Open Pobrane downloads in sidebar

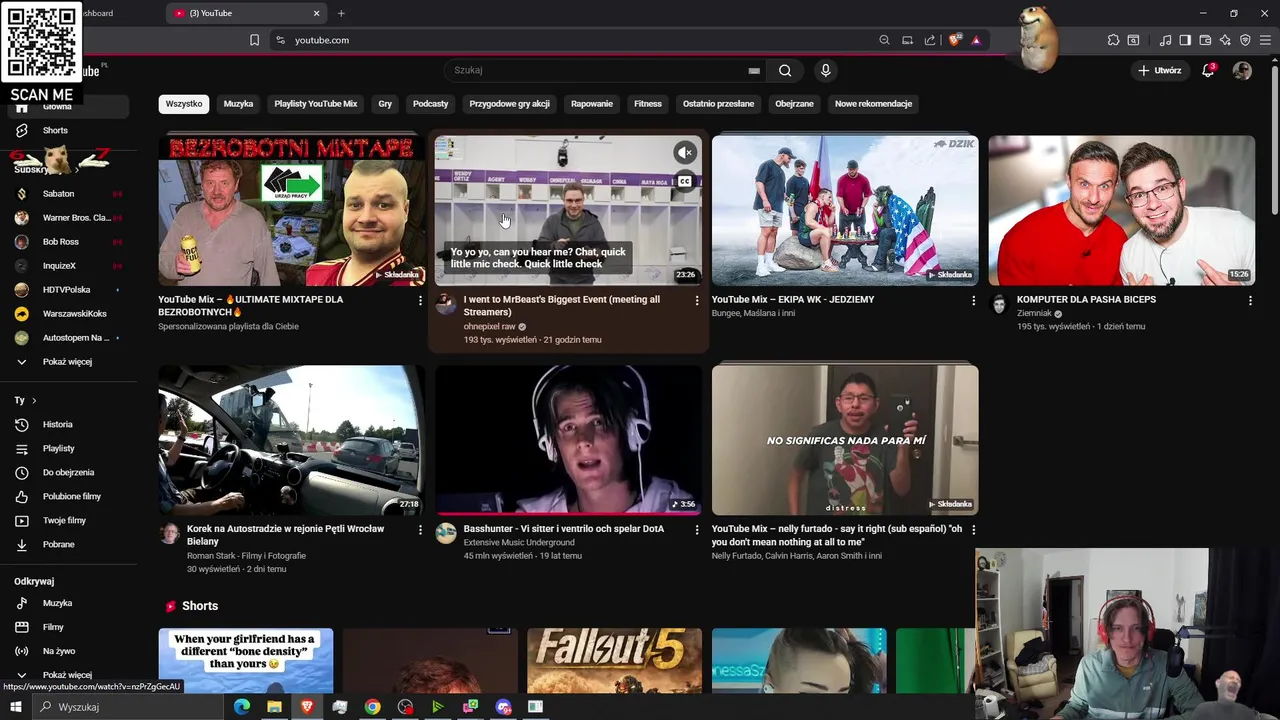pos(58,544)
